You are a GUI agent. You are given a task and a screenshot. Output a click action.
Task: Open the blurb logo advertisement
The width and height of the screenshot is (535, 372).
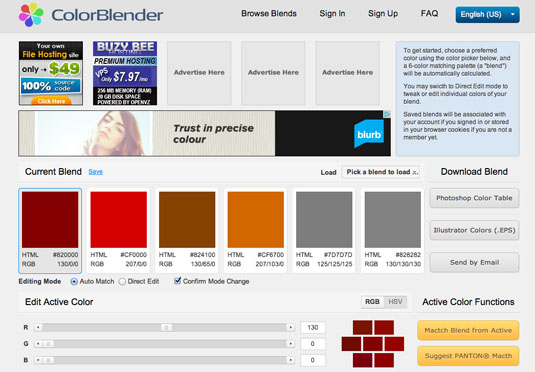[368, 134]
